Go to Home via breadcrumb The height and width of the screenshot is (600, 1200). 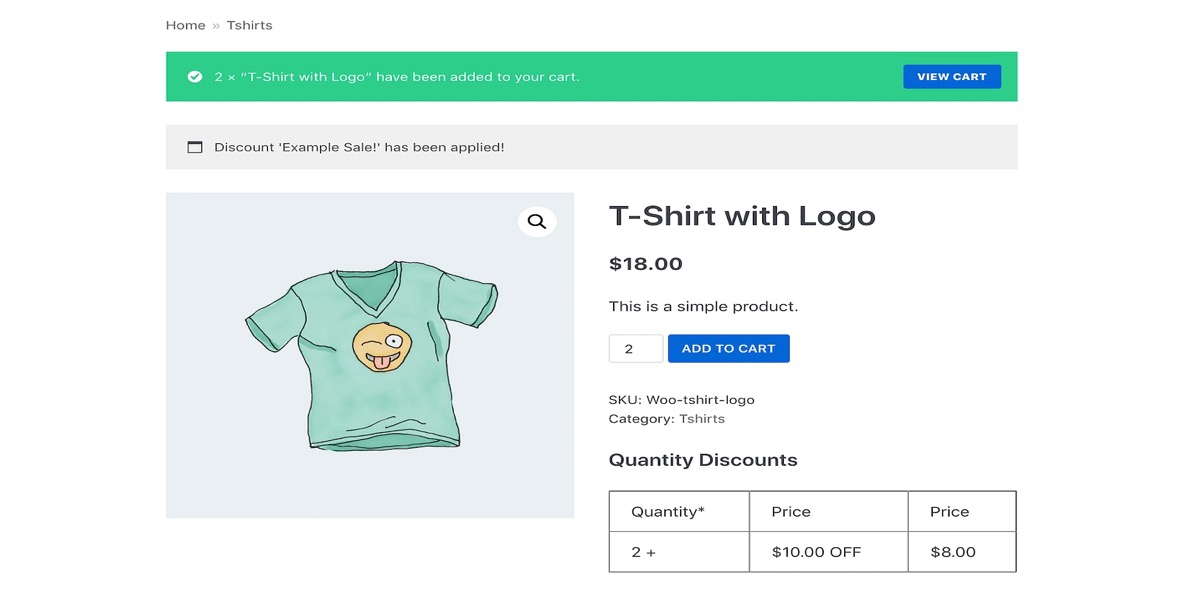185,25
